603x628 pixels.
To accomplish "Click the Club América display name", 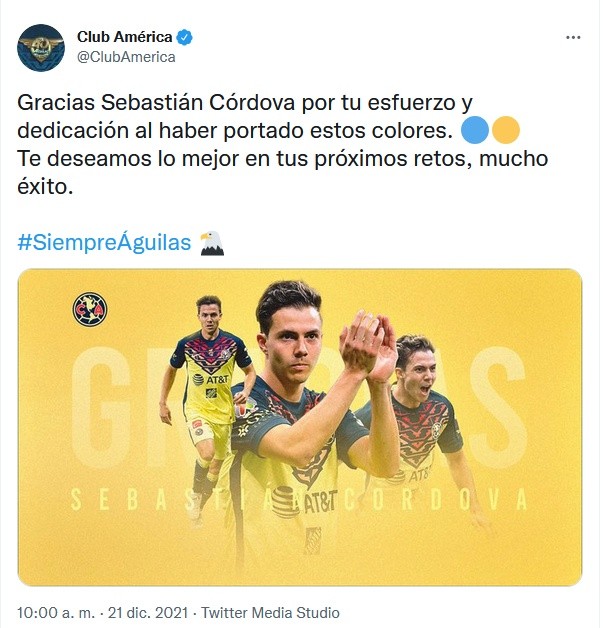I will (x=125, y=37).
